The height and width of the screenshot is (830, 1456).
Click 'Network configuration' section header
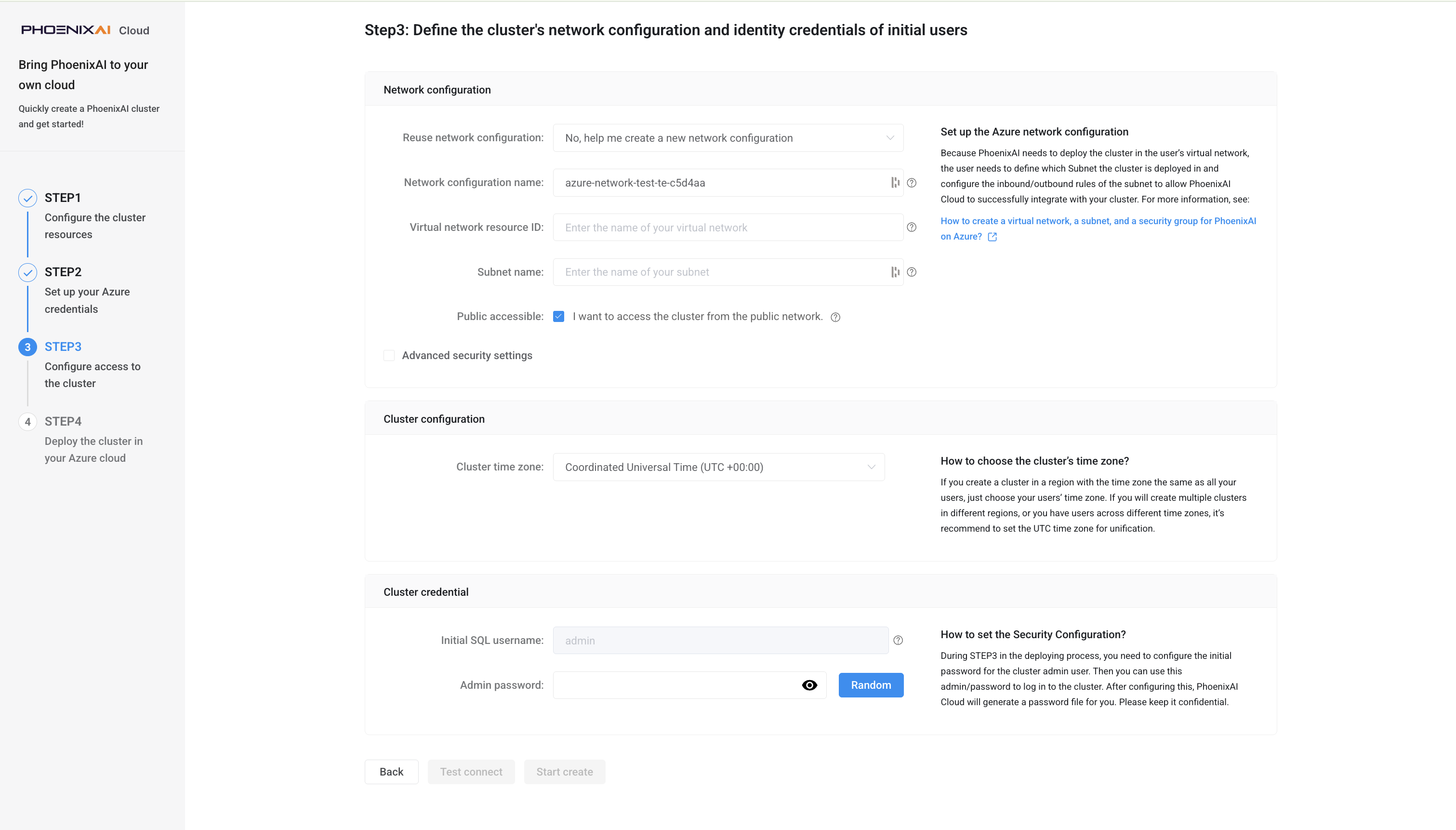[437, 90]
